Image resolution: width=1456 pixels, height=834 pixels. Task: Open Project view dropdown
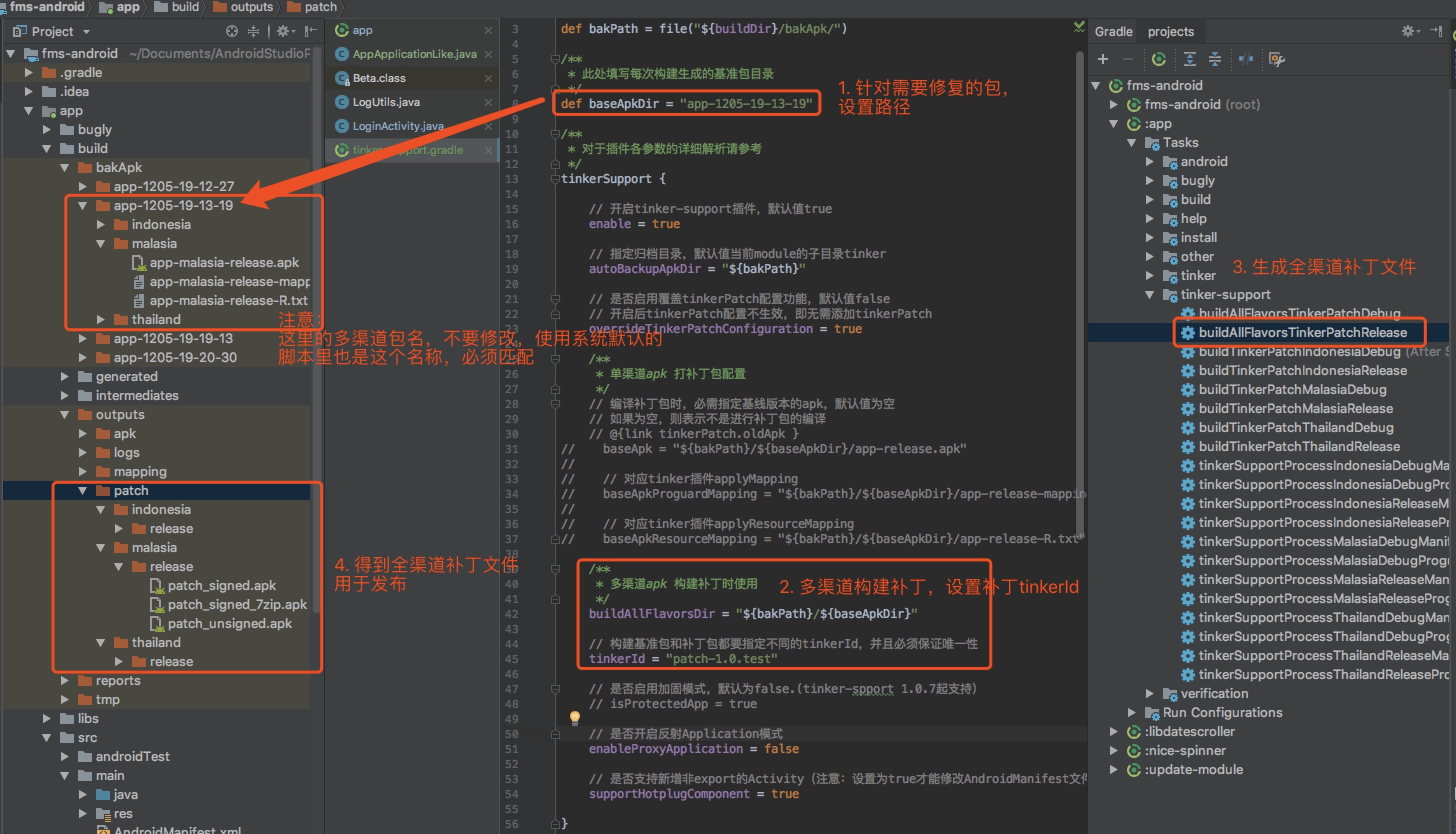tap(86, 32)
